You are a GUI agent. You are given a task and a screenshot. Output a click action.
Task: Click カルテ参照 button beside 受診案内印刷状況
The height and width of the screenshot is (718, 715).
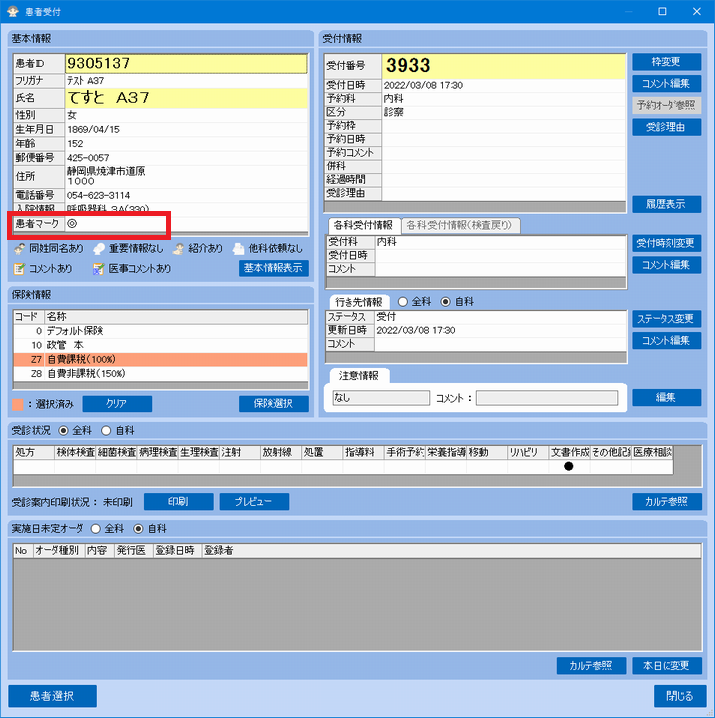tap(667, 502)
